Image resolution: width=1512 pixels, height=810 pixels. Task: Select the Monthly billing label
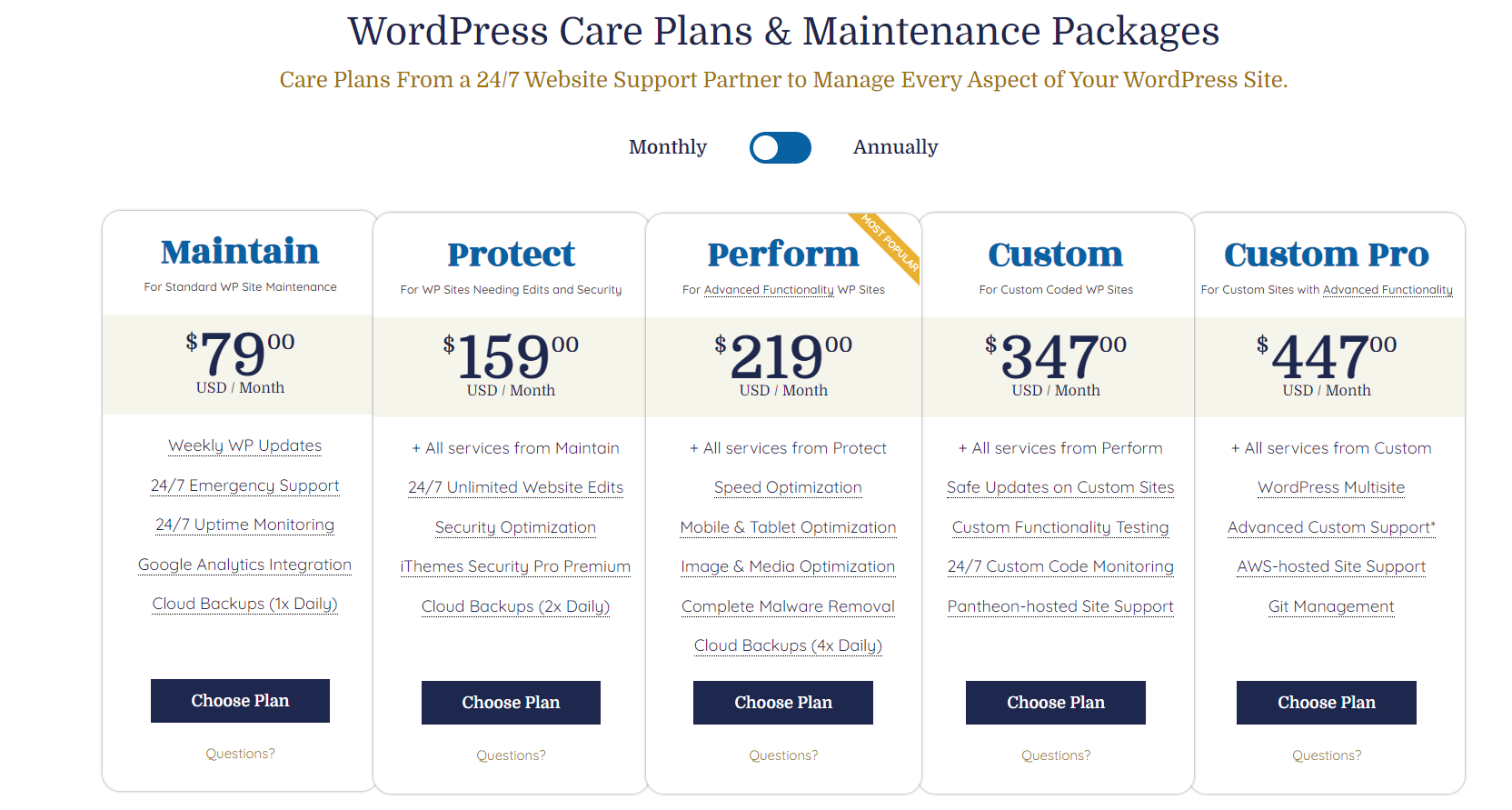667,147
